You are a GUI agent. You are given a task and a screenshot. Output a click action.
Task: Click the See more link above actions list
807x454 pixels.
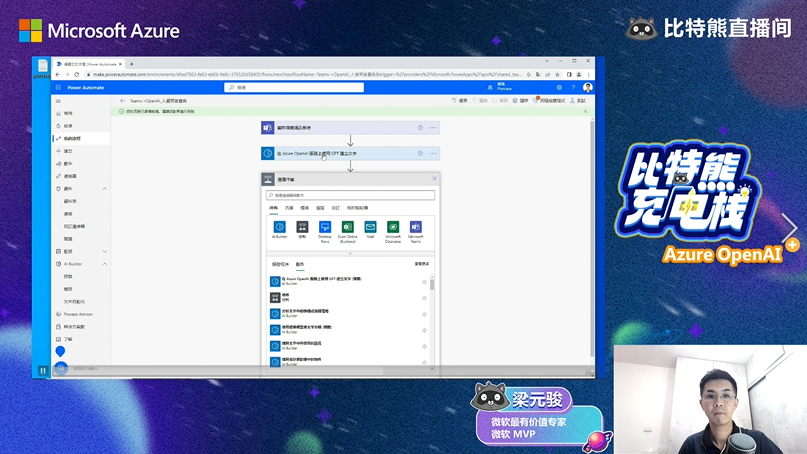coord(422,264)
